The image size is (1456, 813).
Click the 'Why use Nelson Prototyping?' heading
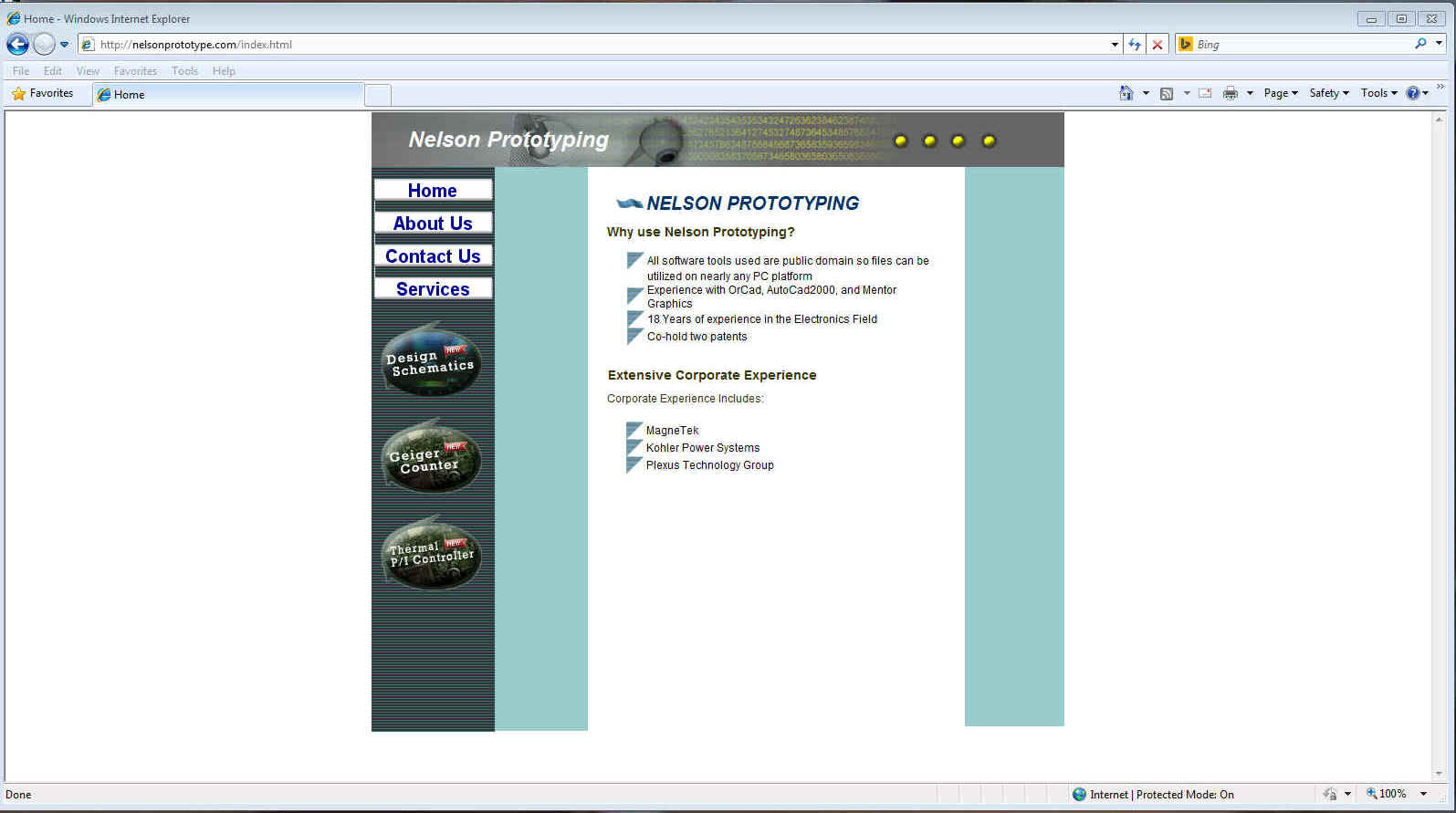(700, 232)
